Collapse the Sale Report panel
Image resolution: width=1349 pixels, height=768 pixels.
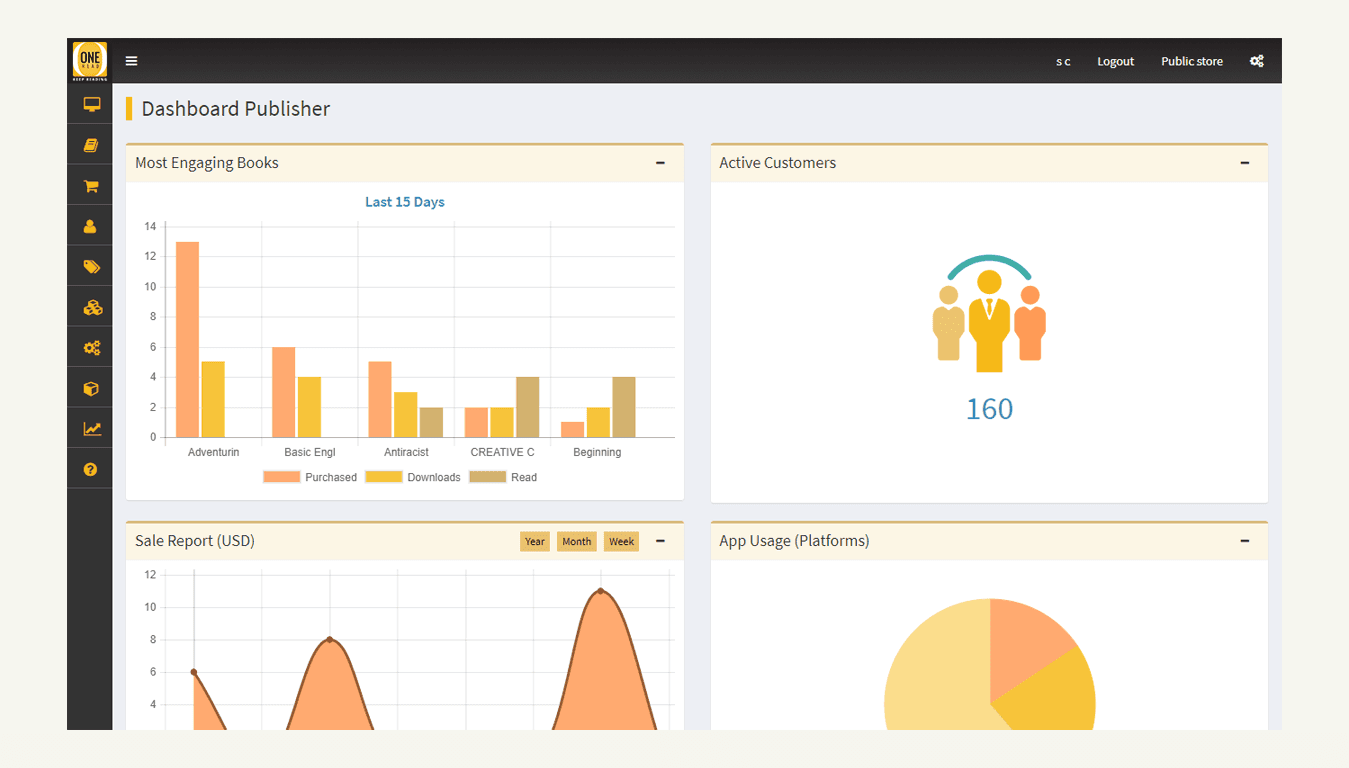pos(660,541)
